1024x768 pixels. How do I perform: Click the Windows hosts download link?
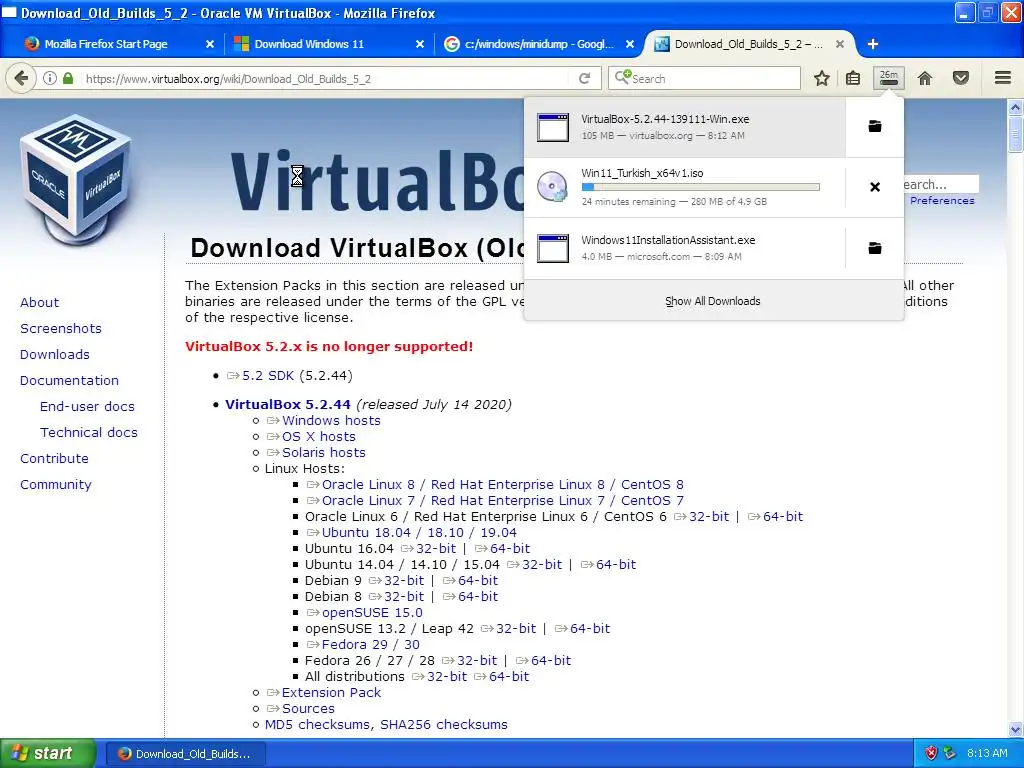click(x=331, y=421)
